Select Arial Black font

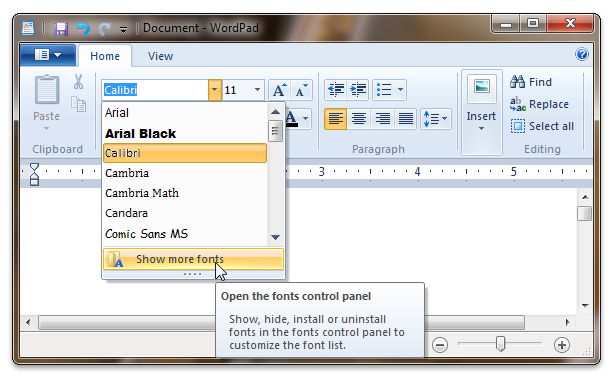tap(185, 133)
